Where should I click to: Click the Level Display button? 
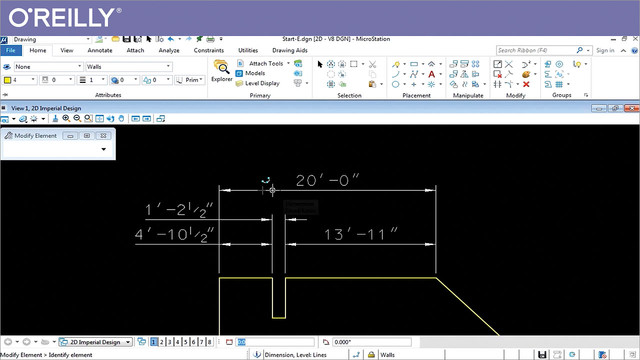(258, 83)
